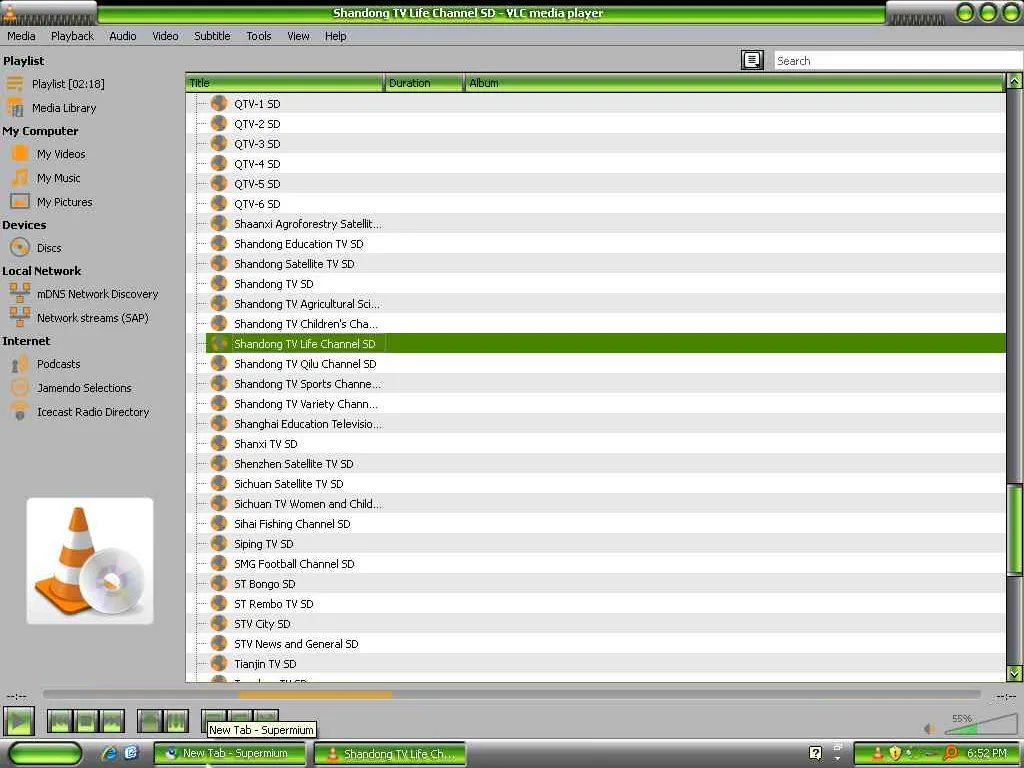The height and width of the screenshot is (768, 1024).
Task: Click the scroll-up arrow of playlist scrollbar
Action: pyautogui.click(x=1014, y=81)
